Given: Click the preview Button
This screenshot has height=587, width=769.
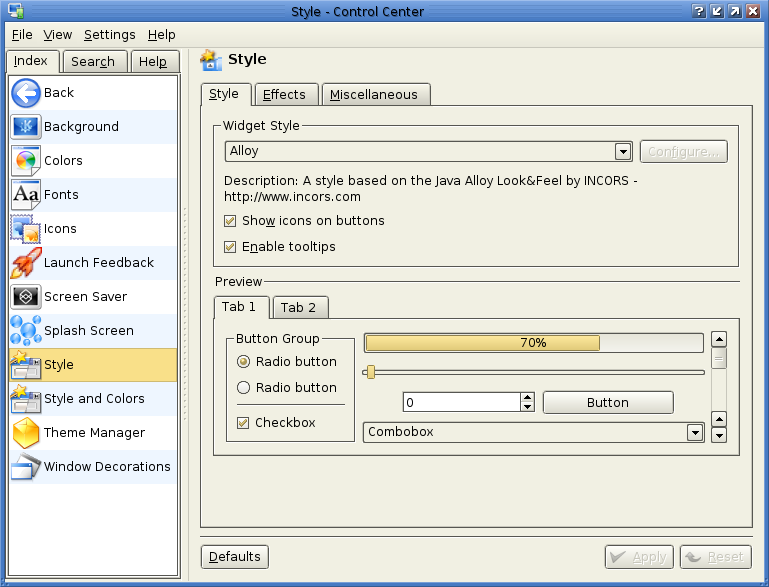Looking at the screenshot, I should click(x=608, y=403).
